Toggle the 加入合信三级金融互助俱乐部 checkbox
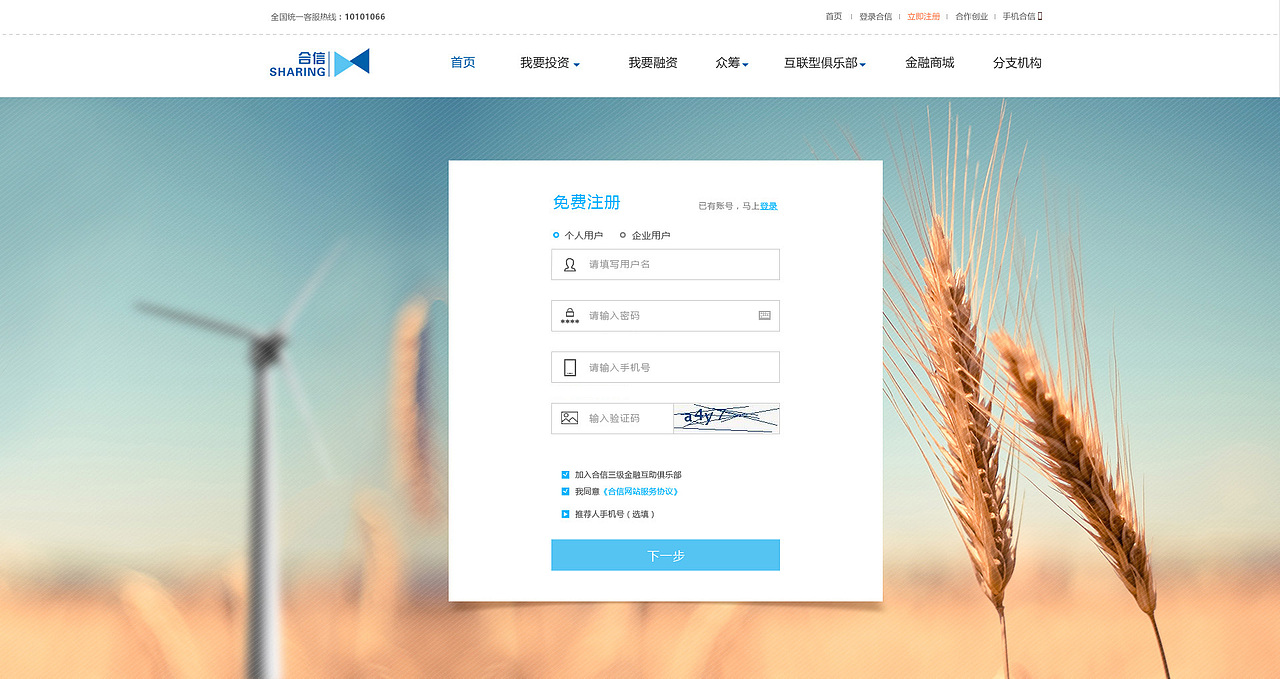Image resolution: width=1280 pixels, height=679 pixels. (x=565, y=475)
